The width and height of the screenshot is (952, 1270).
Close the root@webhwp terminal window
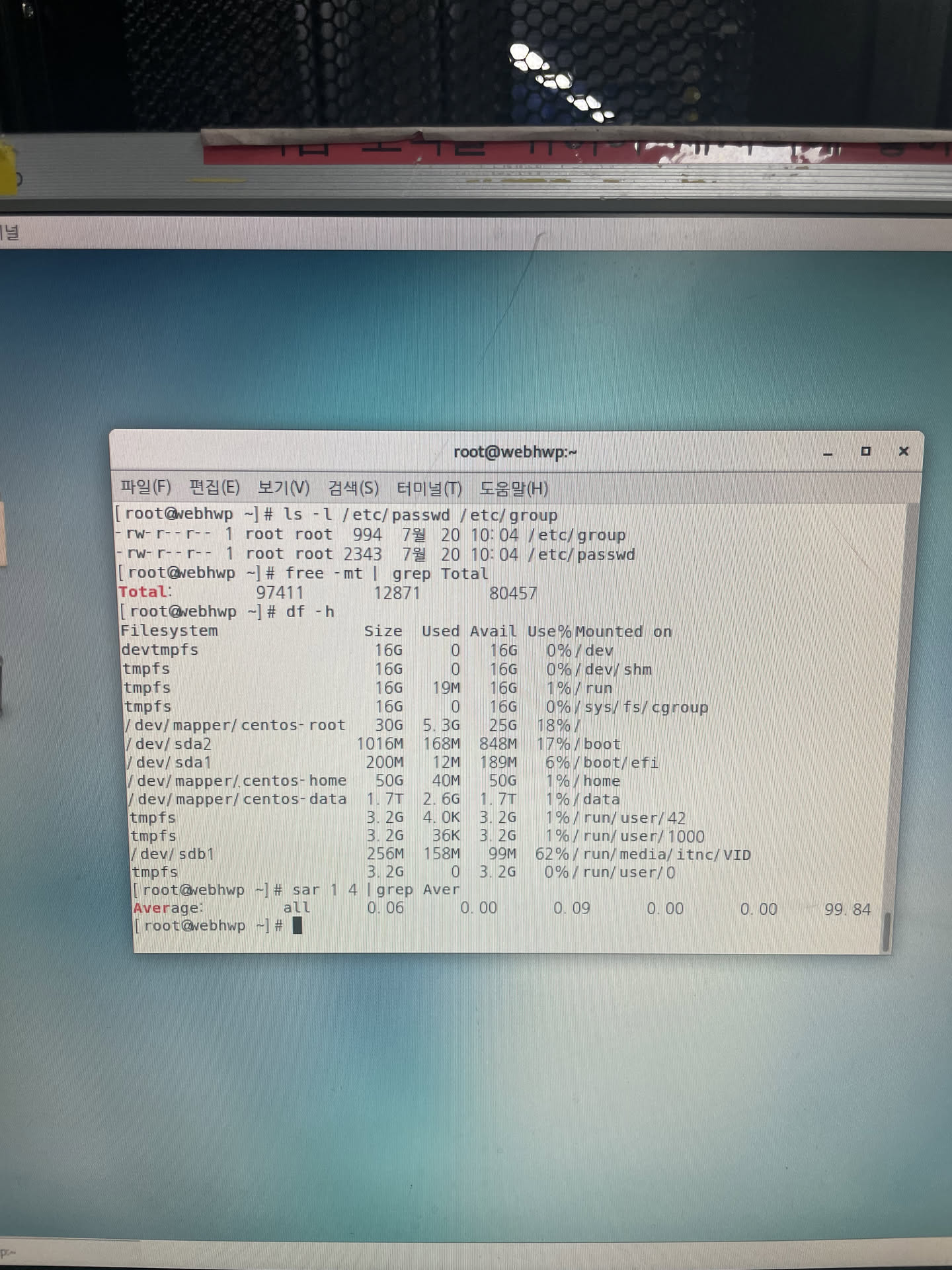[904, 451]
